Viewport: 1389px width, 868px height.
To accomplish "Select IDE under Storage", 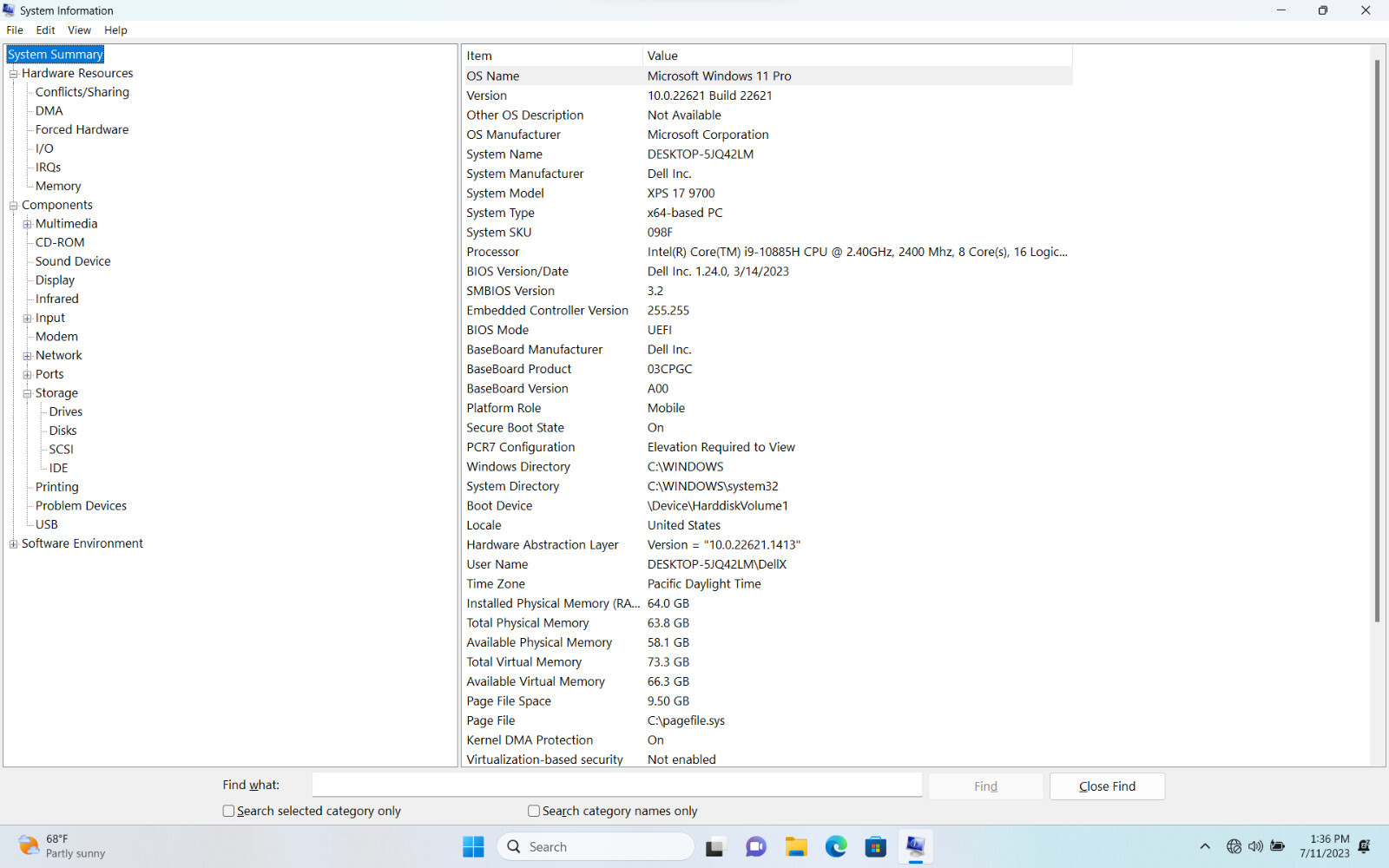I will click(59, 469).
